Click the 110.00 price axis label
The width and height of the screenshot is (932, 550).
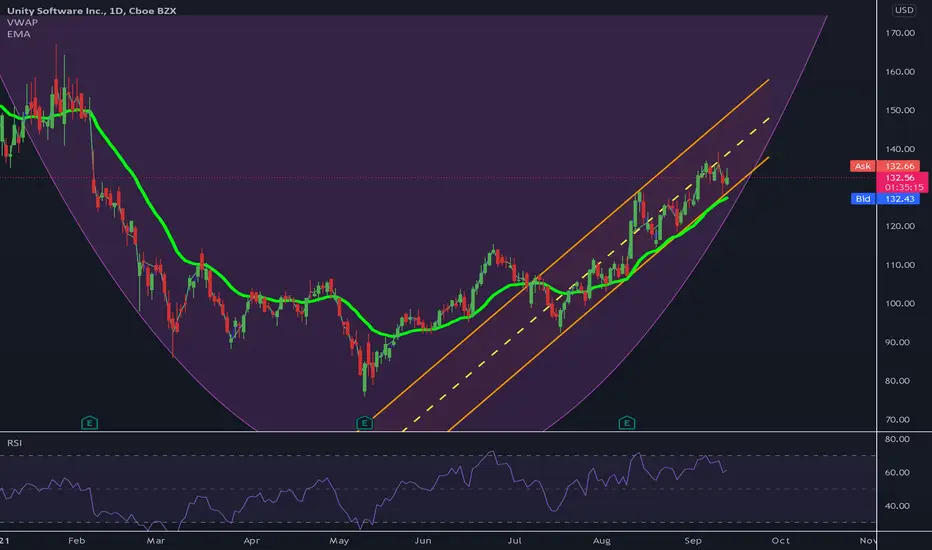899,265
